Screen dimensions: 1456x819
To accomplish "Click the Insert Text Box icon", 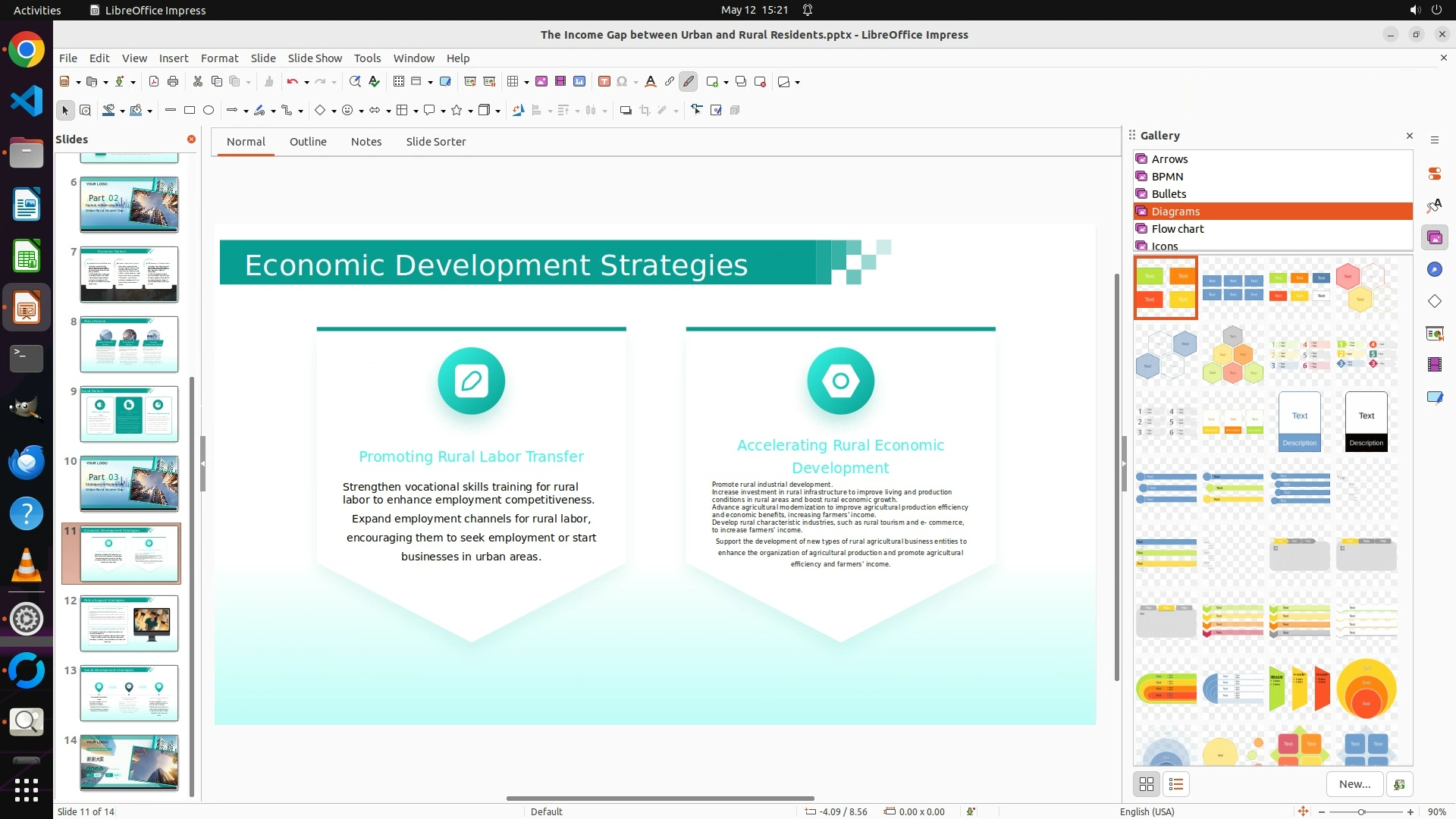I will pyautogui.click(x=604, y=82).
